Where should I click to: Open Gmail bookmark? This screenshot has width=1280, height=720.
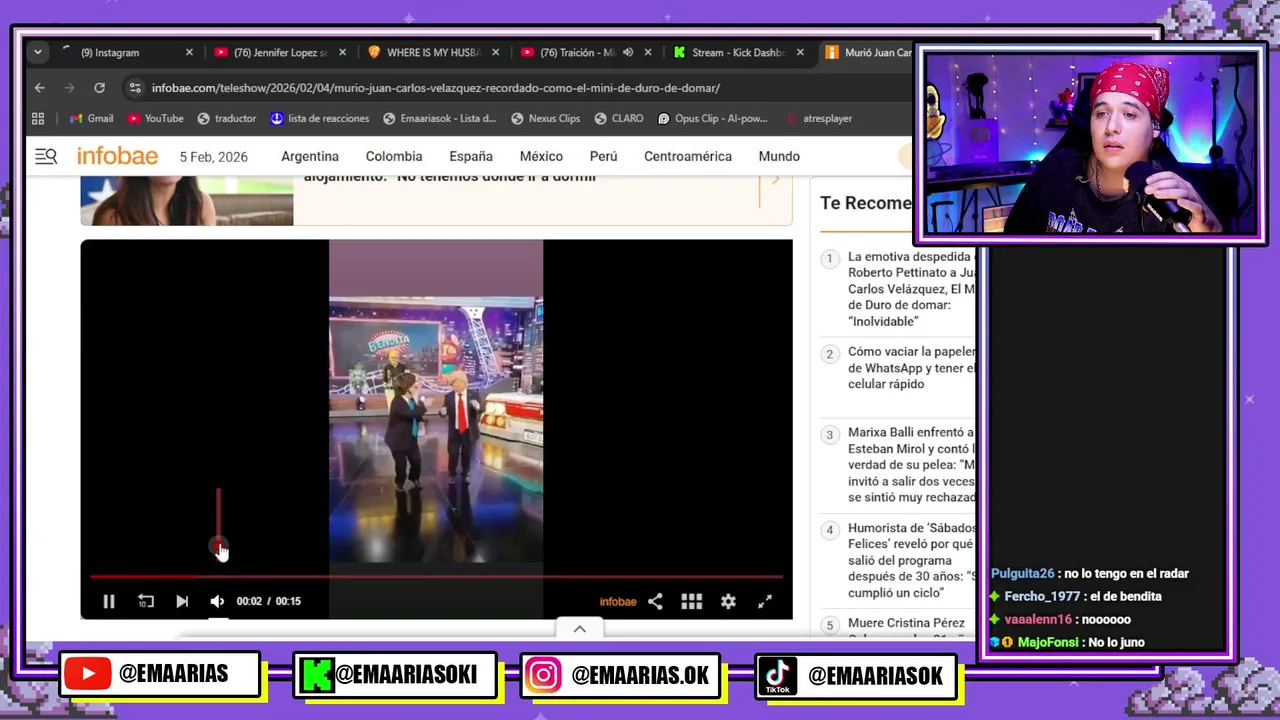click(91, 118)
